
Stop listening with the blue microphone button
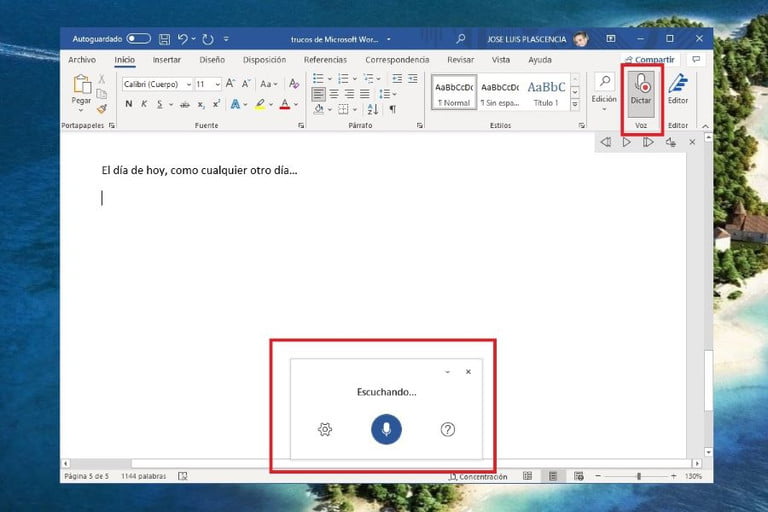[x=386, y=429]
